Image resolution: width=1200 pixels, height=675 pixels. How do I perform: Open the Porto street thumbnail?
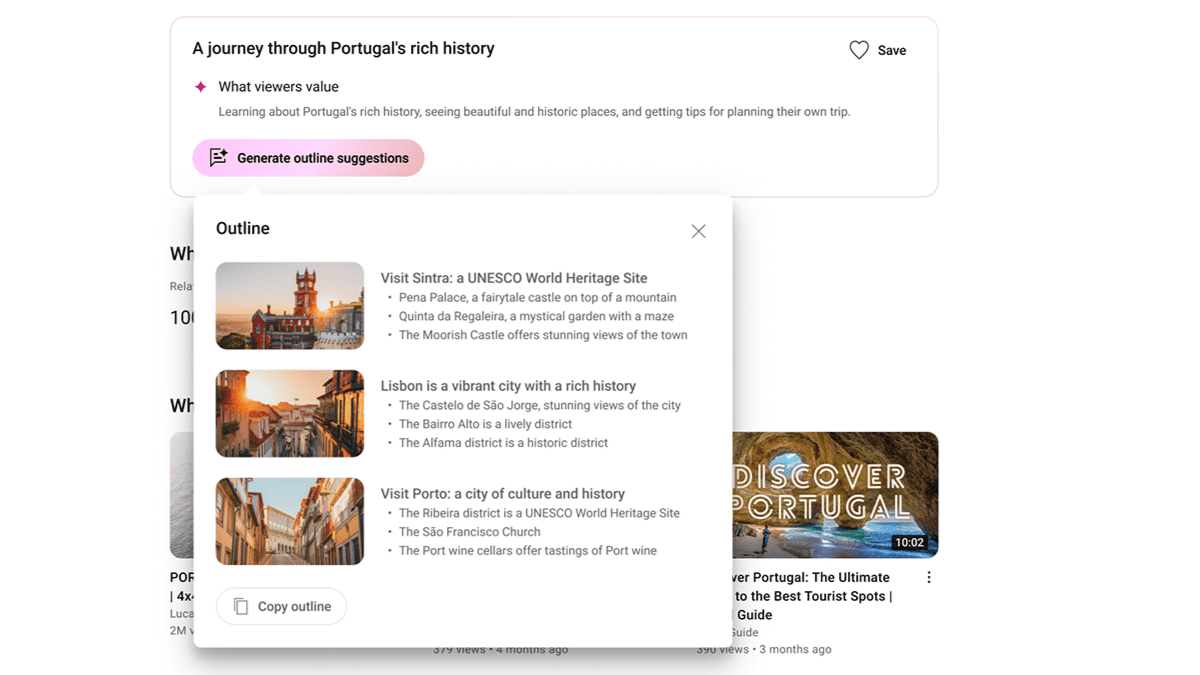pos(290,521)
